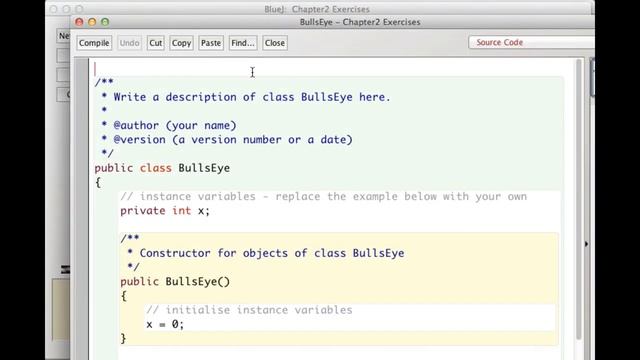Click the BullsEye editor title bar text
The width and height of the screenshot is (640, 360).
click(360, 22)
